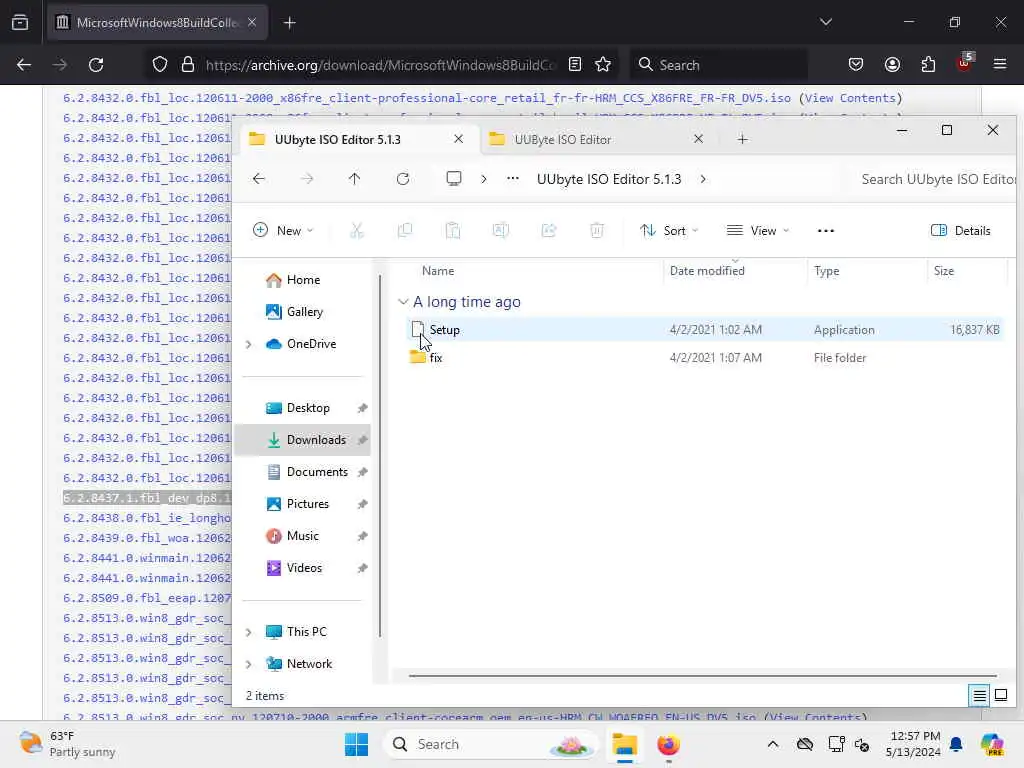Image resolution: width=1024 pixels, height=768 pixels.
Task: Click the Firefox tracking protection shield icon
Action: coord(160,65)
